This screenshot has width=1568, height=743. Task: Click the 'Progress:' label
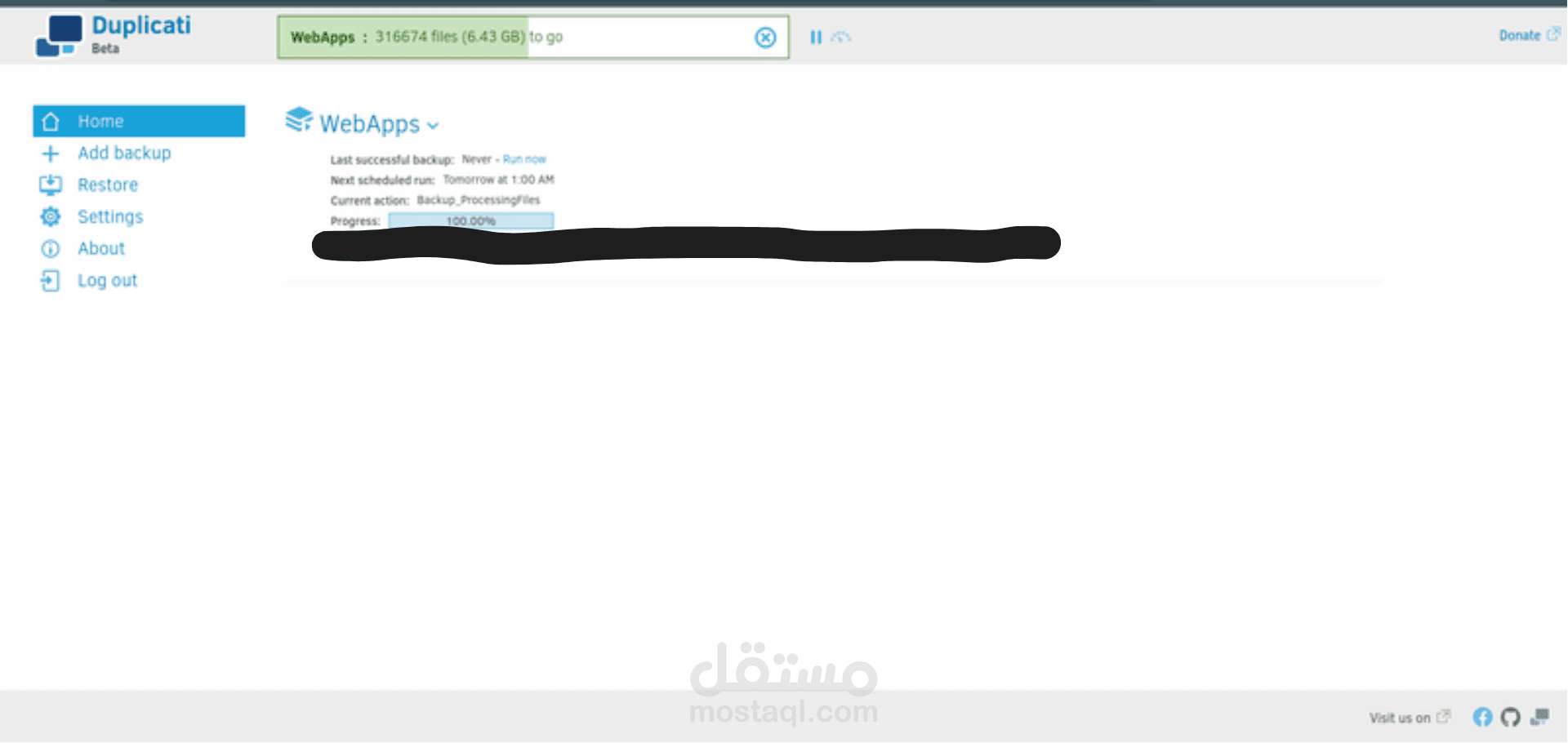pyautogui.click(x=355, y=220)
